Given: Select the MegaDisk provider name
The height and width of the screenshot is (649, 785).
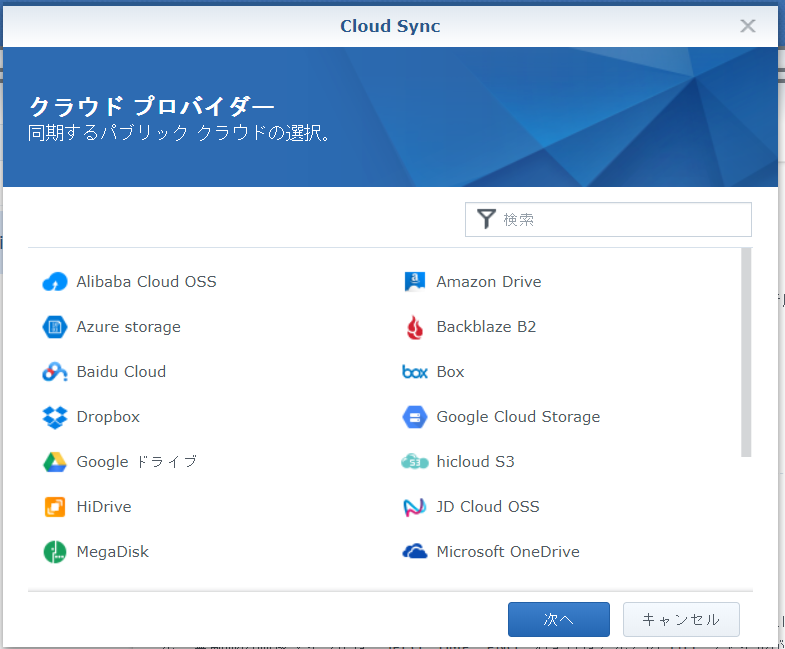Looking at the screenshot, I should (x=113, y=552).
